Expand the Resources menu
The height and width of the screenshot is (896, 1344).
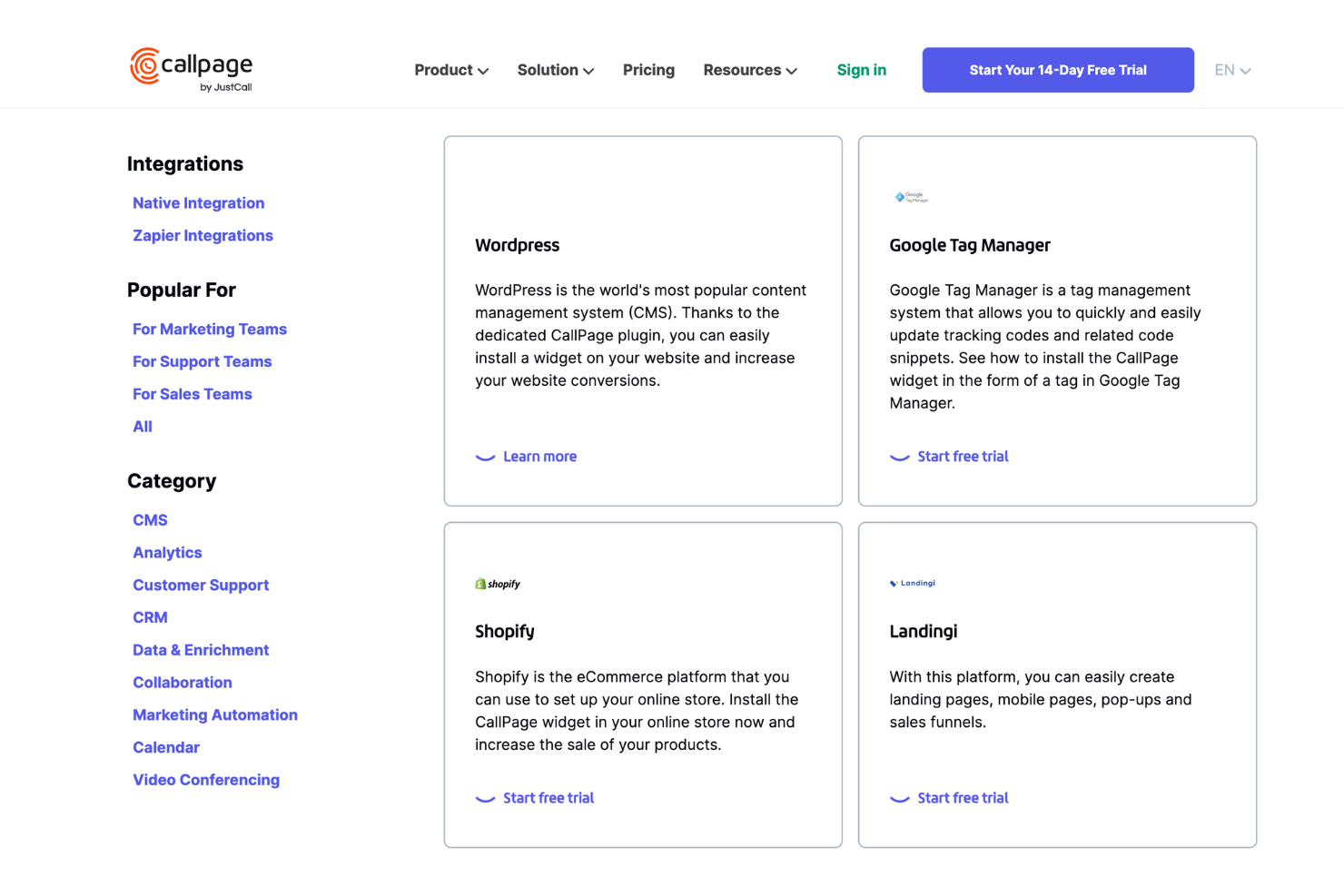tap(750, 70)
